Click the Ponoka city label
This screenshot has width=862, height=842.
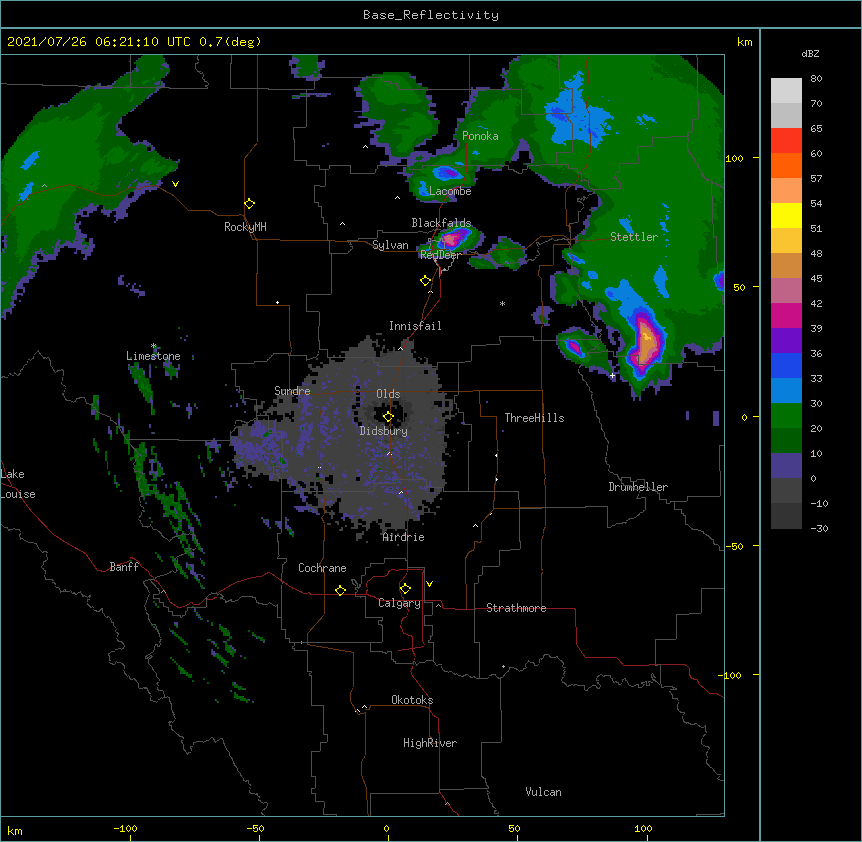480,136
